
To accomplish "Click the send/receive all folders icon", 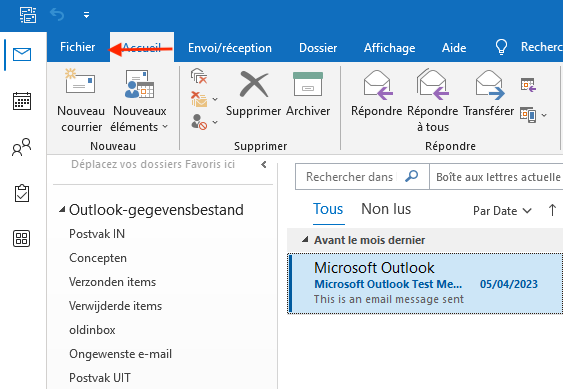I will click(x=28, y=15).
